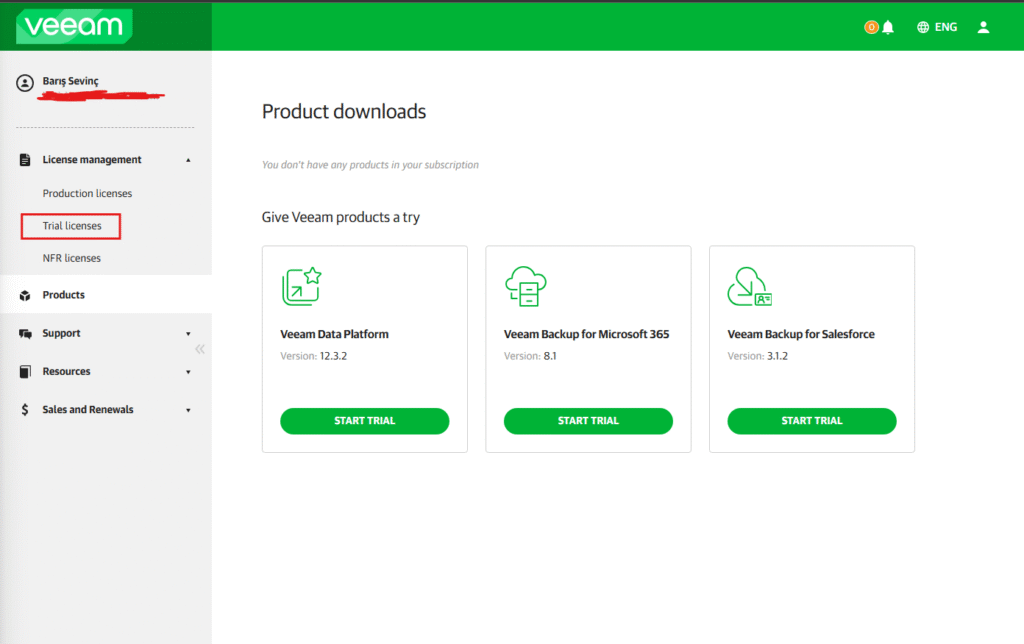Click the Veeam Data Platform icon
Screen dimensions: 1024x644
point(302,286)
